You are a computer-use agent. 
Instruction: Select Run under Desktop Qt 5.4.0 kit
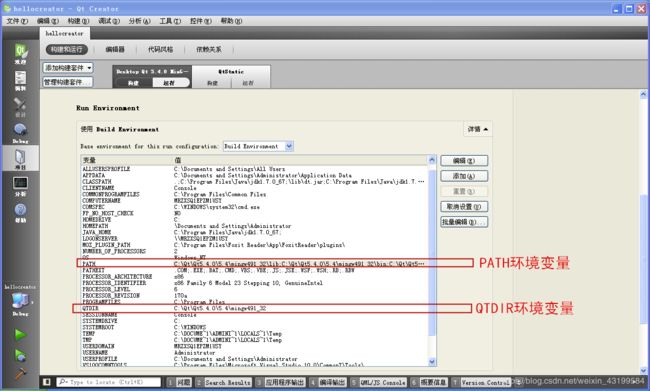pyautogui.click(x=170, y=83)
